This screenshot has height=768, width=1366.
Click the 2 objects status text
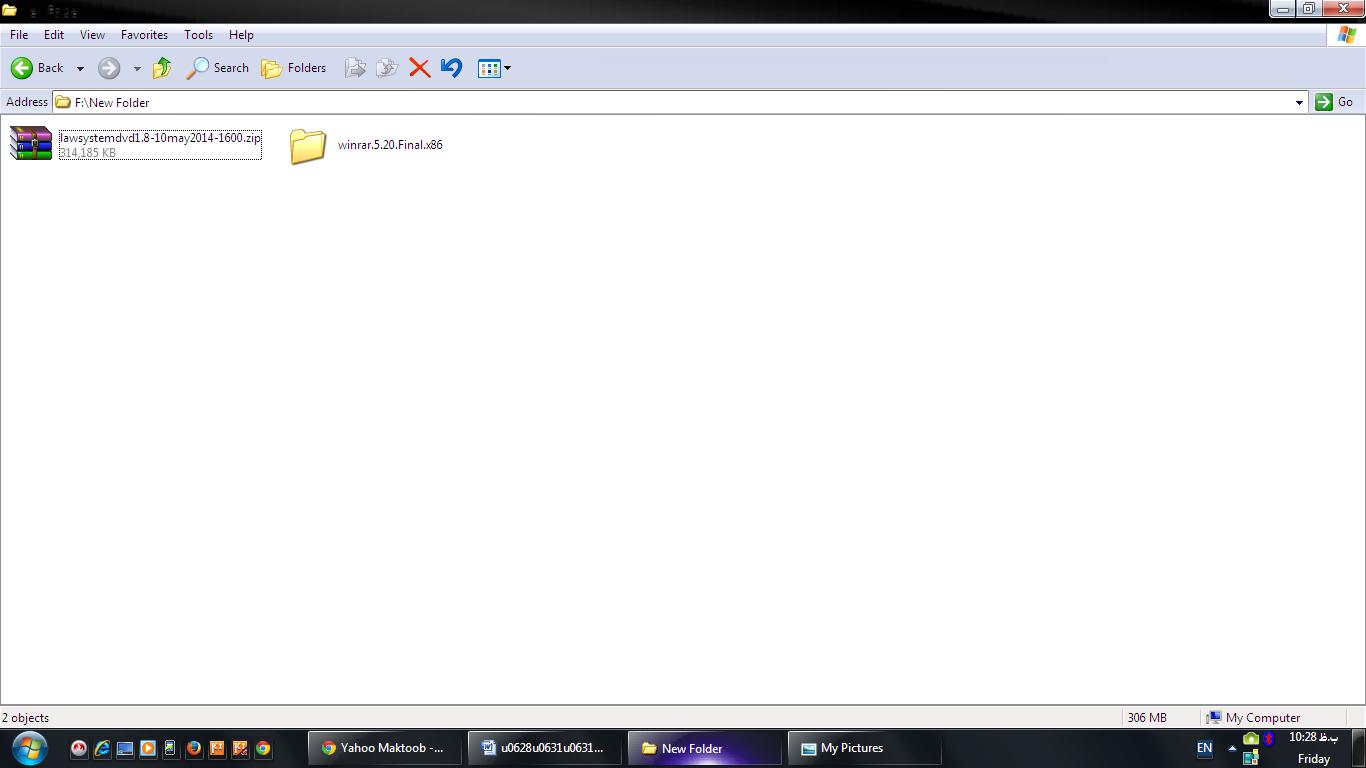click(25, 718)
